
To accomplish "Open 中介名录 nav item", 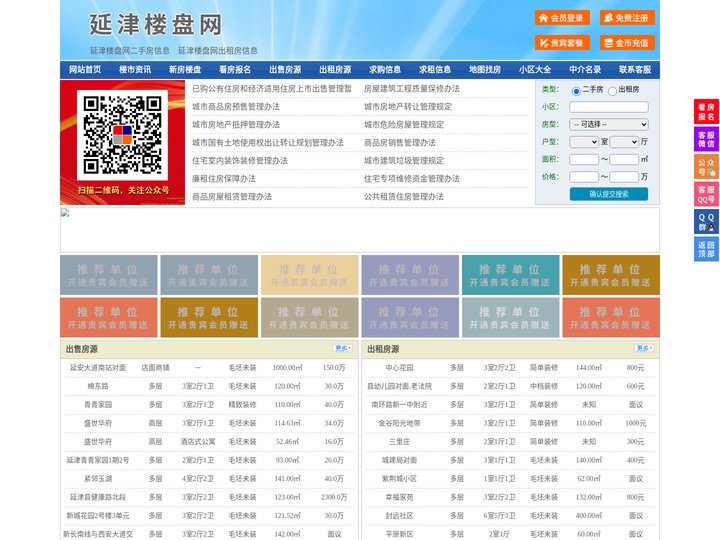I will click(585, 70).
